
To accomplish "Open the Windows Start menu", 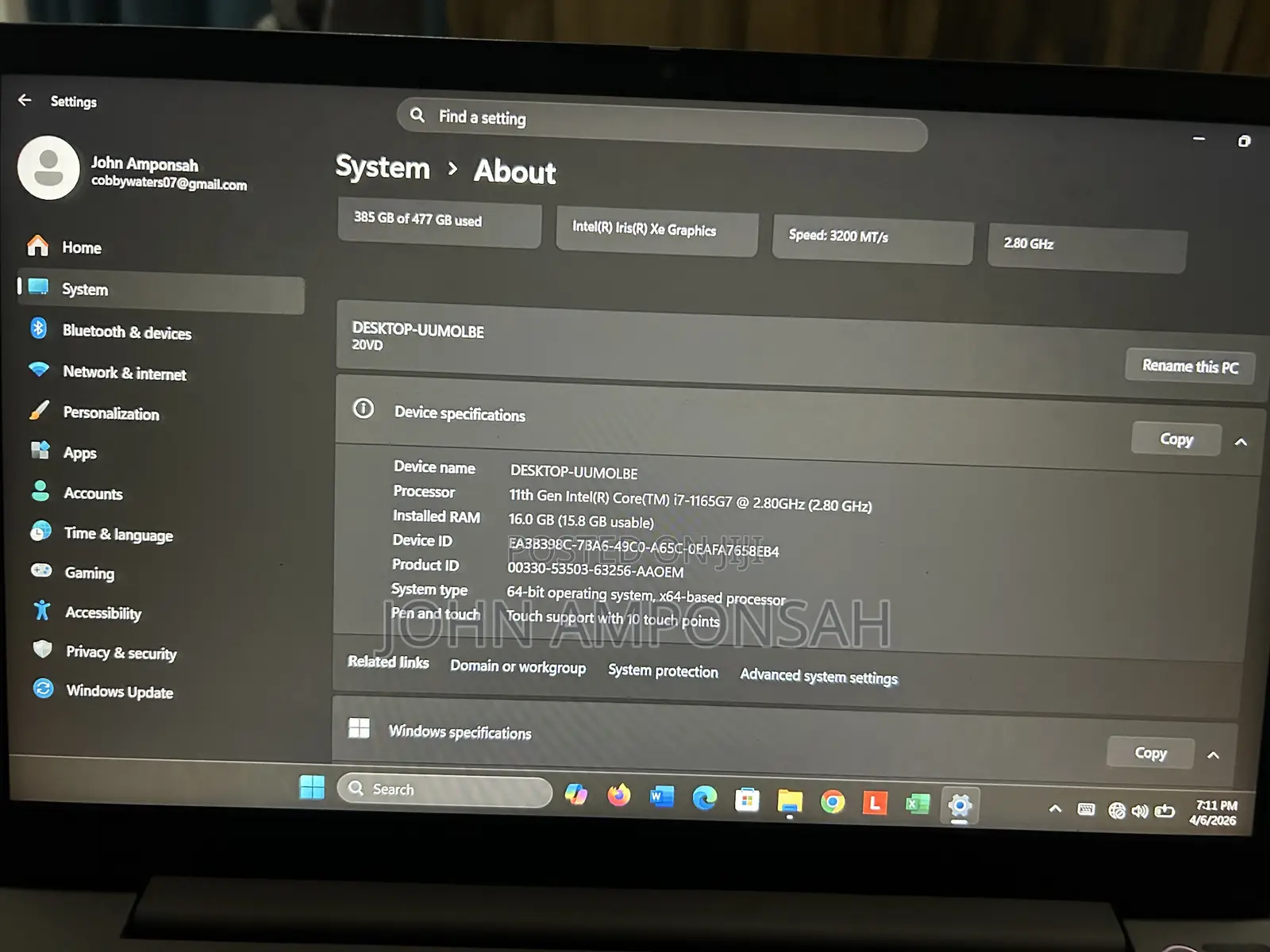I will (312, 788).
